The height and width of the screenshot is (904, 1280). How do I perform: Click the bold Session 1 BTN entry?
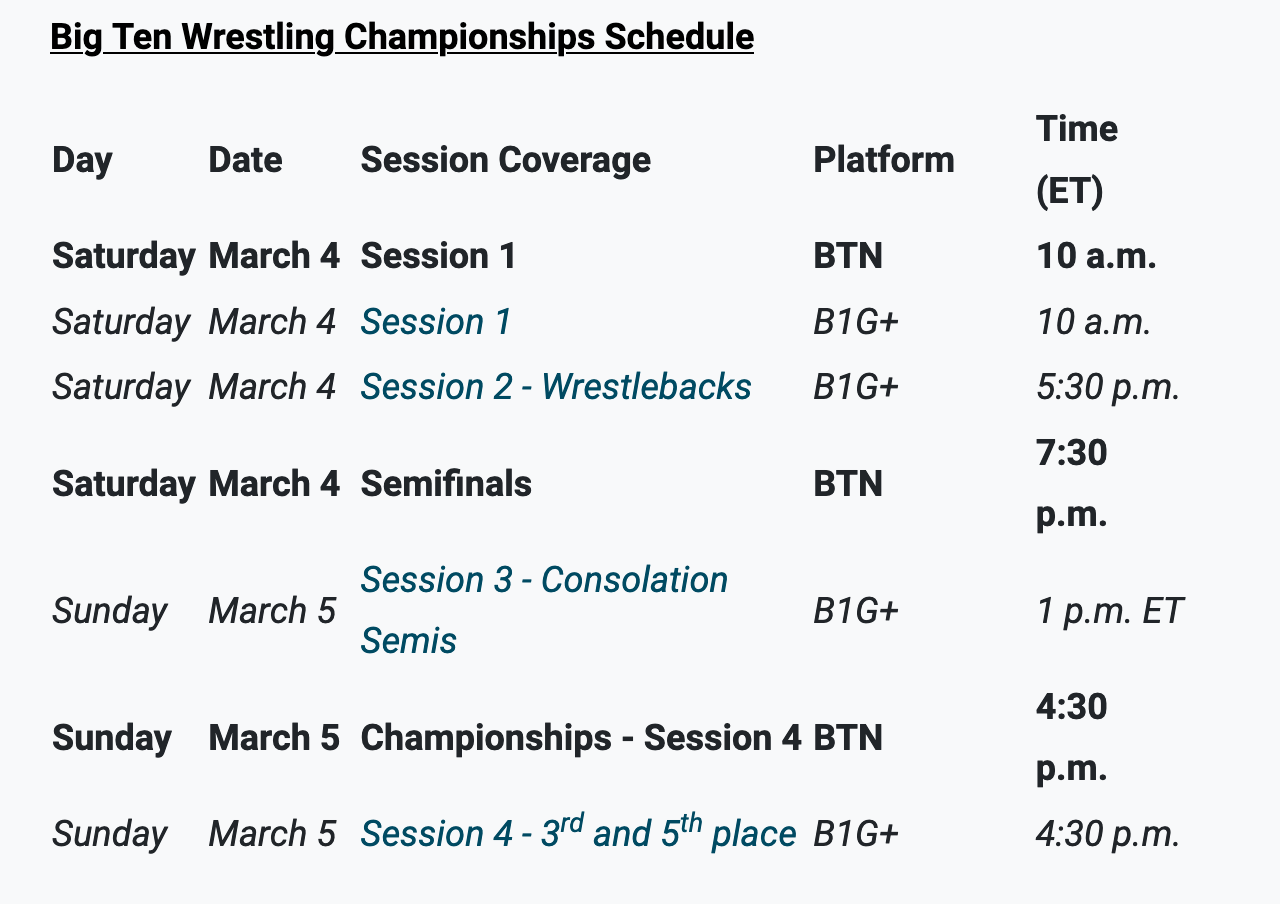438,256
